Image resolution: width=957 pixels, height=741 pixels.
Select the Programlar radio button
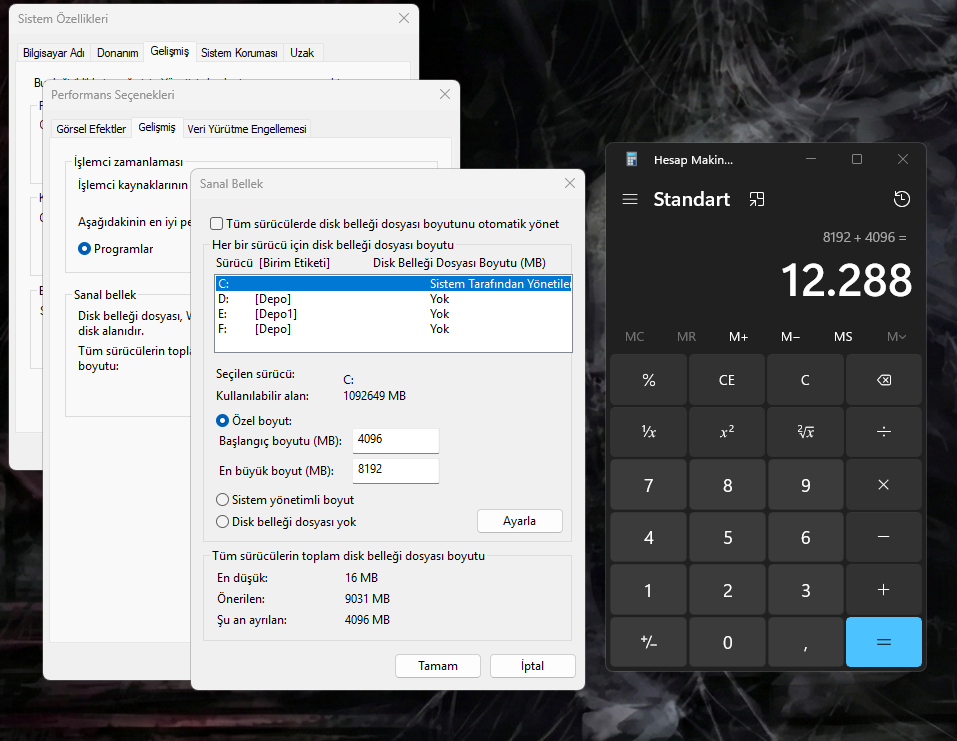(84, 248)
